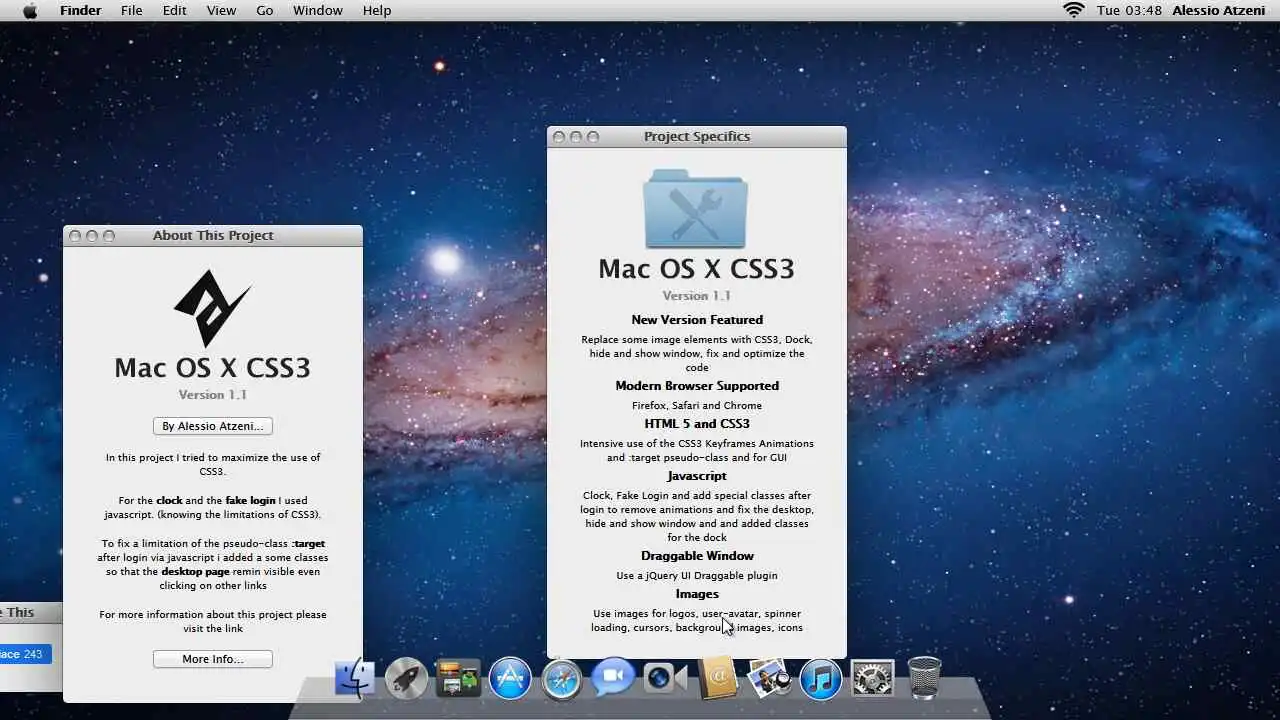Image resolution: width=1280 pixels, height=720 pixels.
Task: Open iChat video bubble in dock
Action: pyautogui.click(x=614, y=679)
